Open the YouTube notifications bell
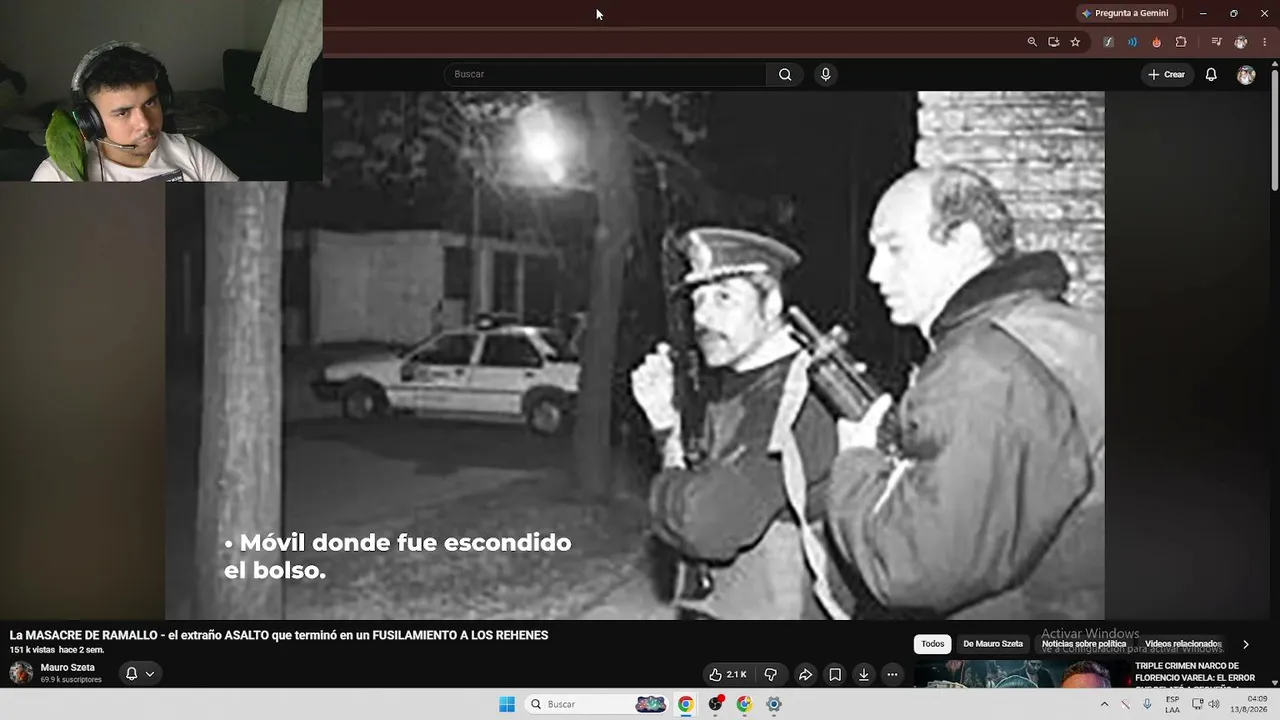Screen dimensions: 1280x720 click(1211, 74)
